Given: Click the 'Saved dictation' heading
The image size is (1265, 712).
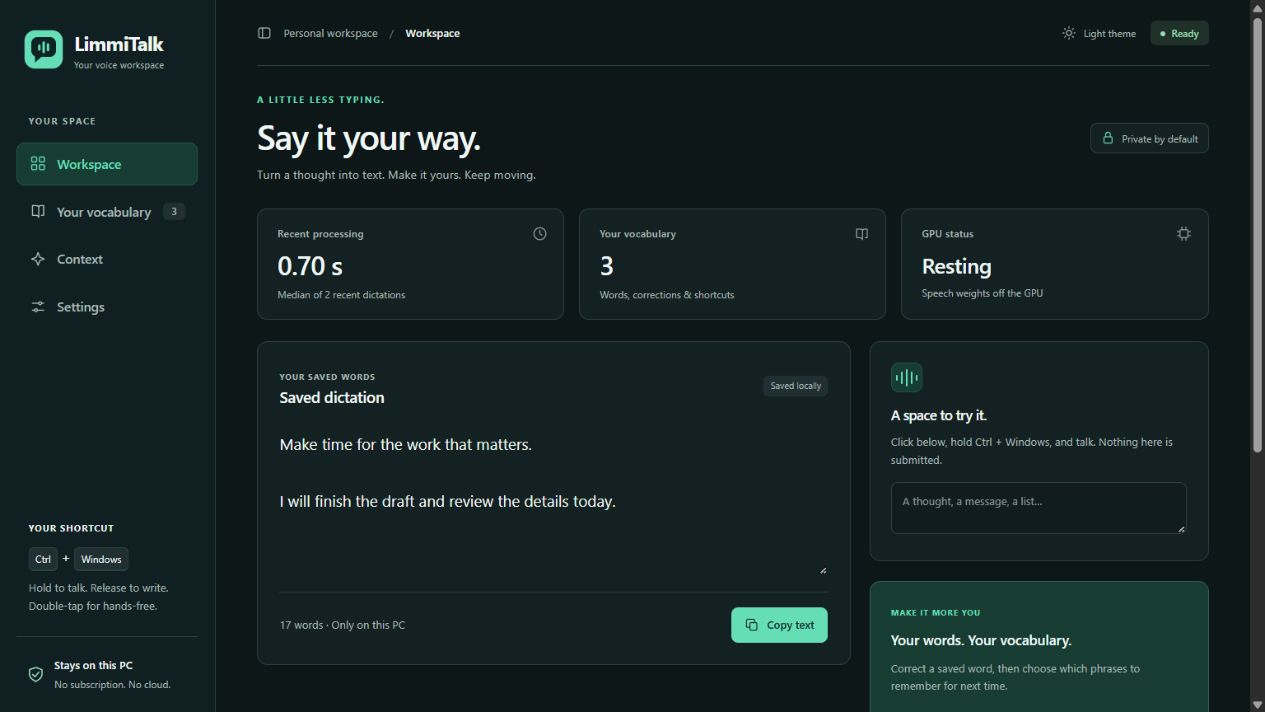Looking at the screenshot, I should click(x=332, y=397).
